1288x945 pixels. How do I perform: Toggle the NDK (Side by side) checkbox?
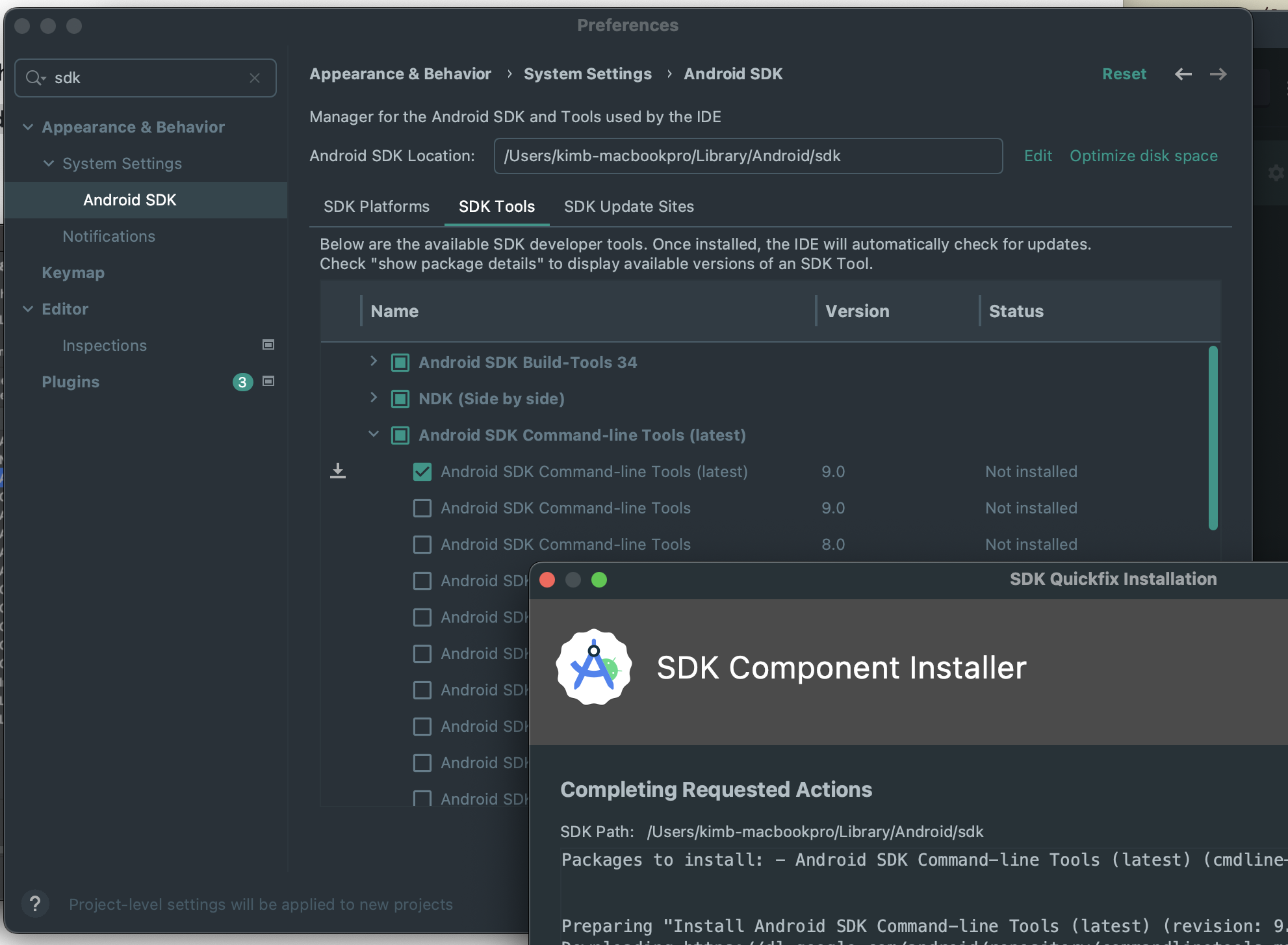pyautogui.click(x=400, y=399)
